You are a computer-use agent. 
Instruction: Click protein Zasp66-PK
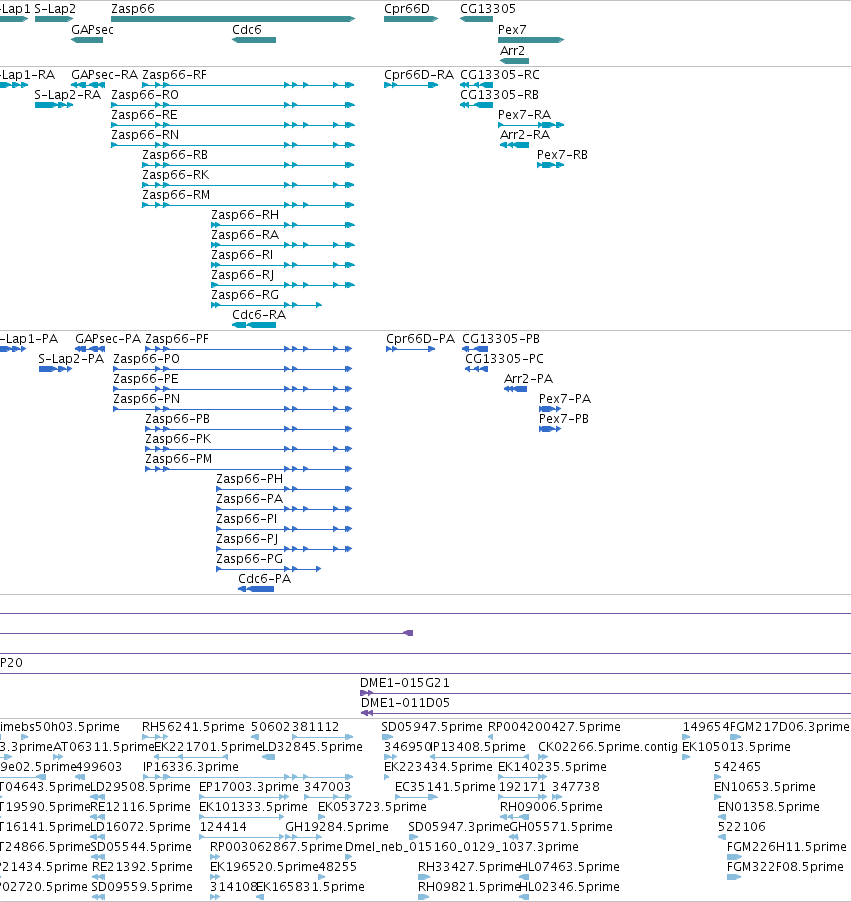pyautogui.click(x=178, y=438)
